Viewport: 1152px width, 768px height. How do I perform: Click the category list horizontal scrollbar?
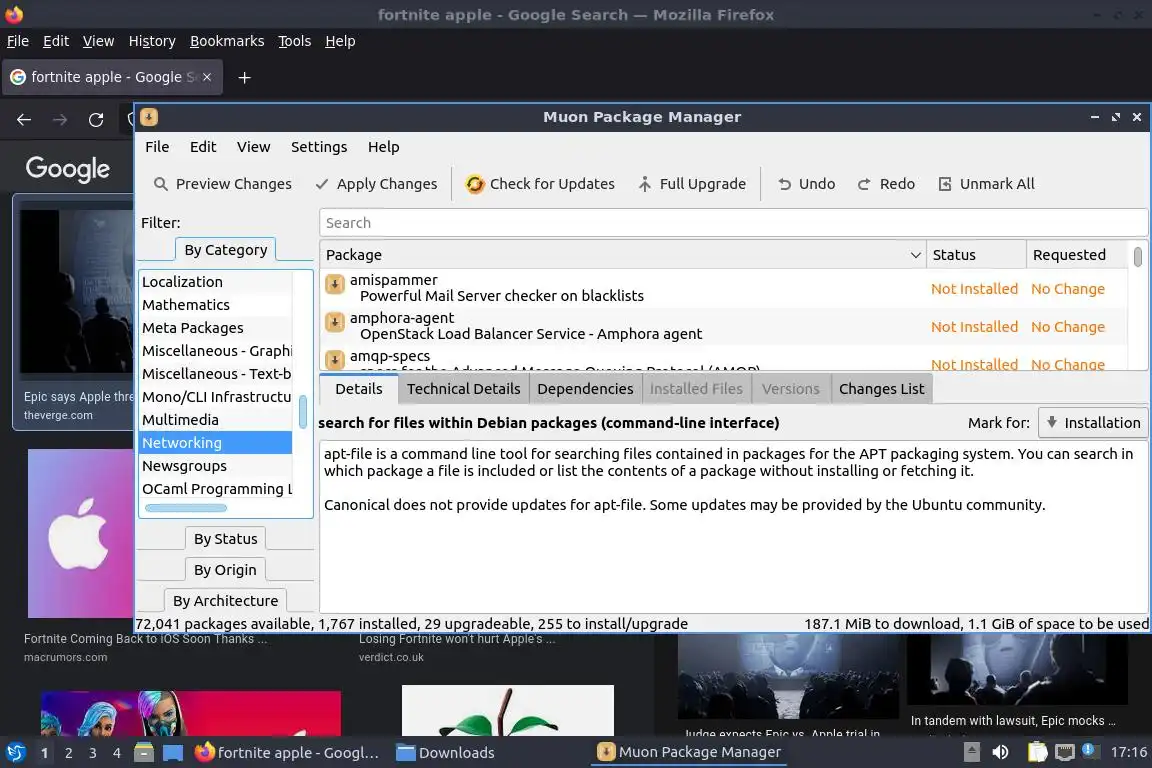click(x=186, y=508)
